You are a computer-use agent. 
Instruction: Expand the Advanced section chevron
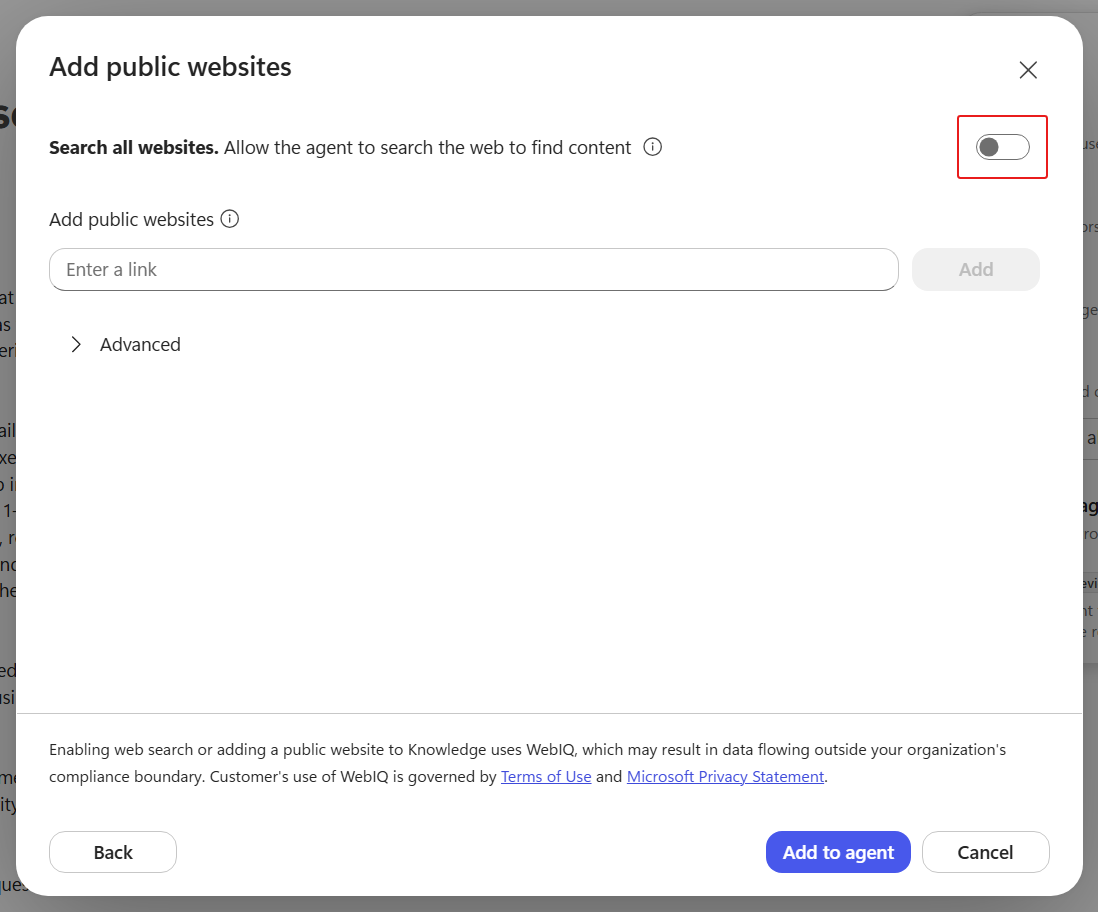(76, 345)
